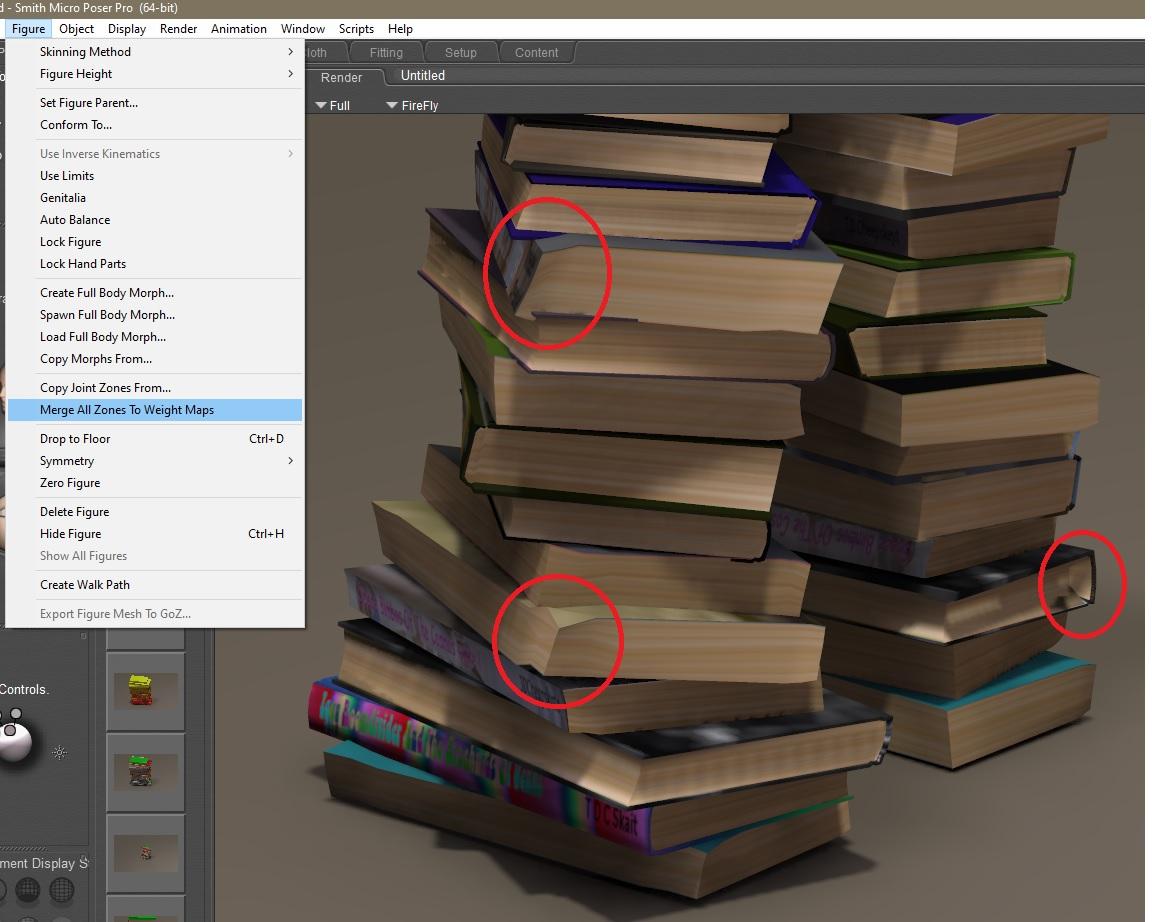Choose Create Walk Path
Viewport: 1152px width, 922px height.
(155, 585)
